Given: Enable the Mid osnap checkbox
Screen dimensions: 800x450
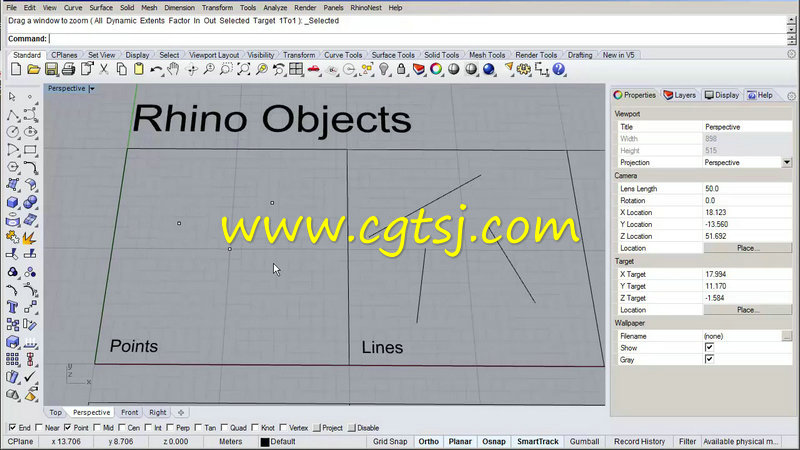Looking at the screenshot, I should click(97, 428).
